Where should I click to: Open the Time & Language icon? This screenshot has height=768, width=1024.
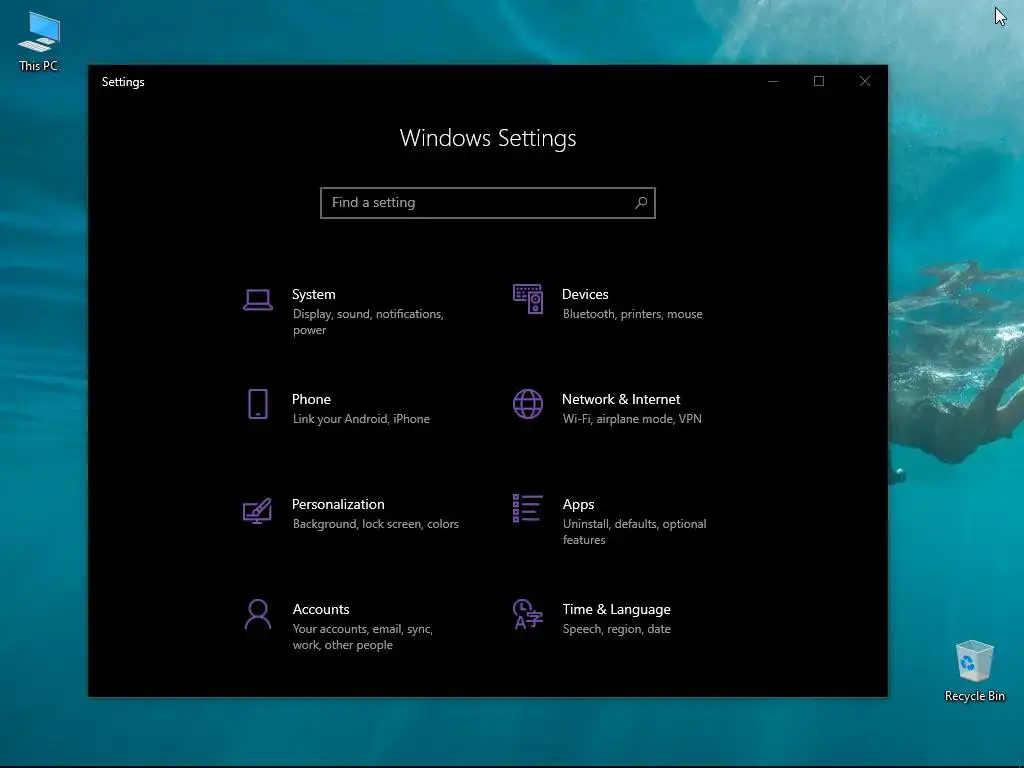point(528,614)
